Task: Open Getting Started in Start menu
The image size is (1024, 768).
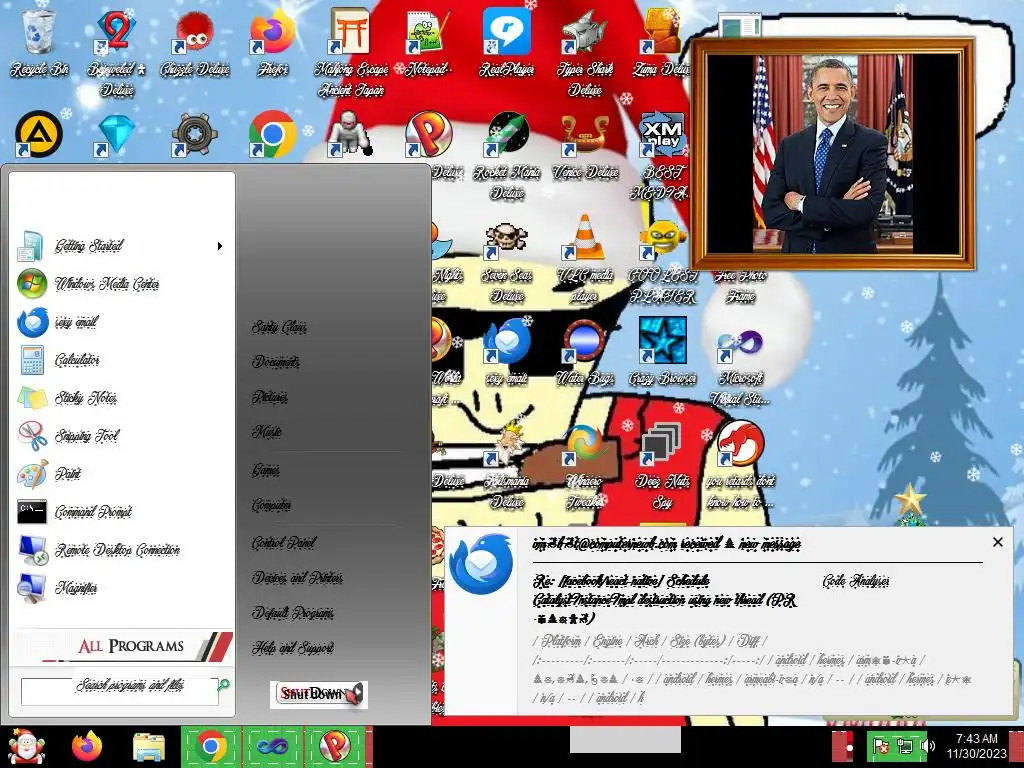Action: coord(121,246)
